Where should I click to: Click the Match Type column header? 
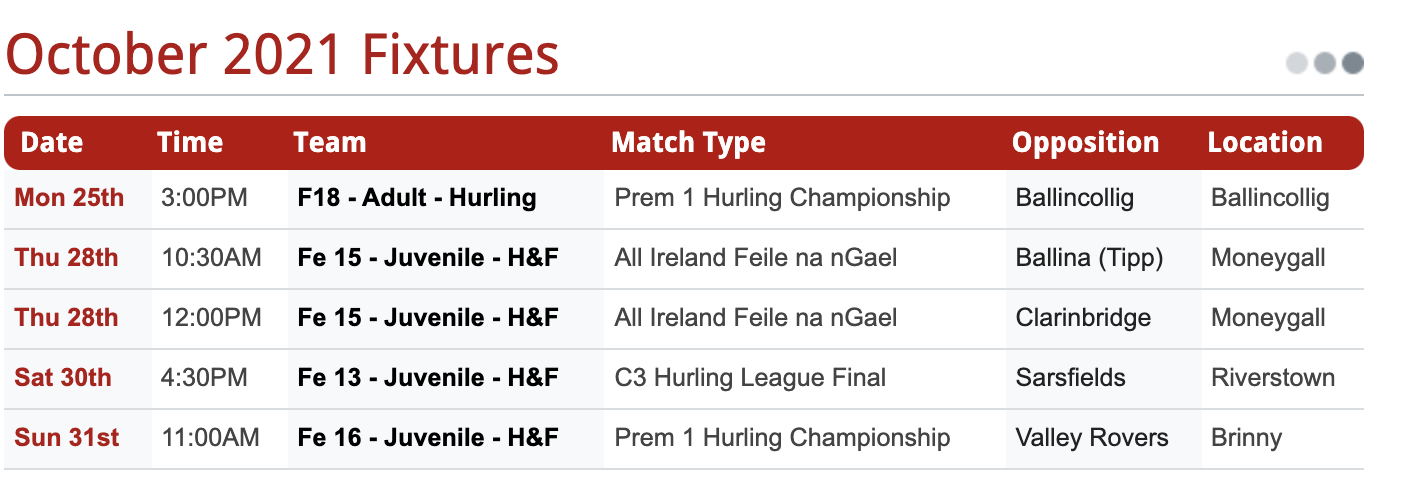coord(688,143)
